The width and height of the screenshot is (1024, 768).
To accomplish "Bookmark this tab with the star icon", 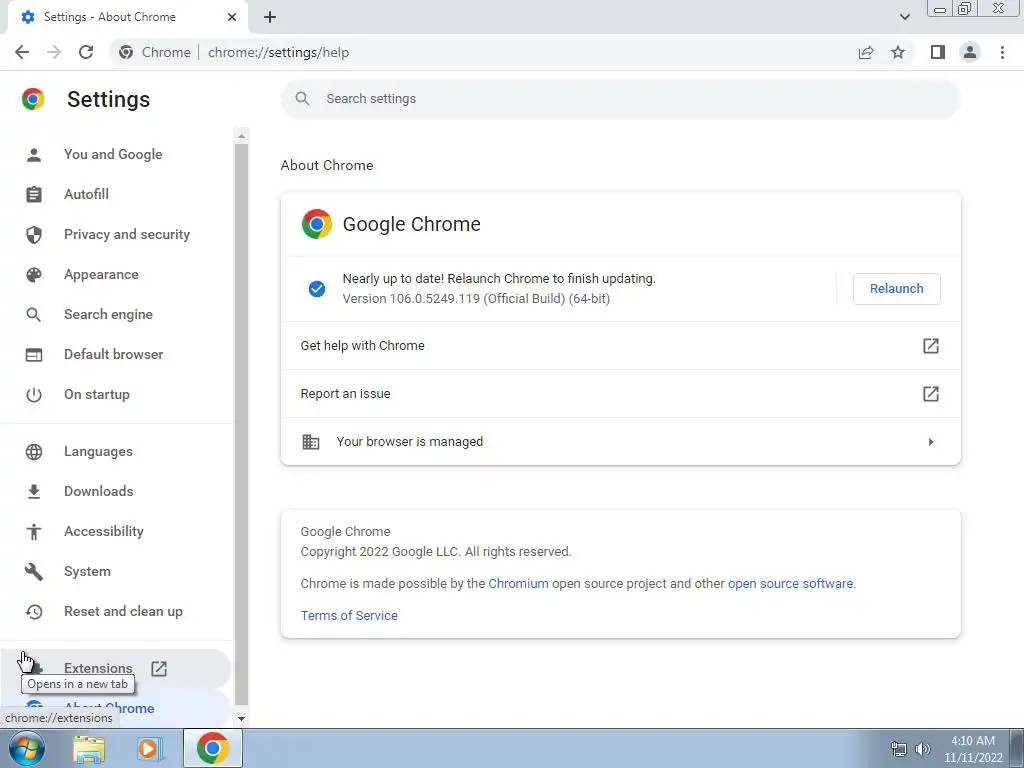I will click(x=898, y=52).
